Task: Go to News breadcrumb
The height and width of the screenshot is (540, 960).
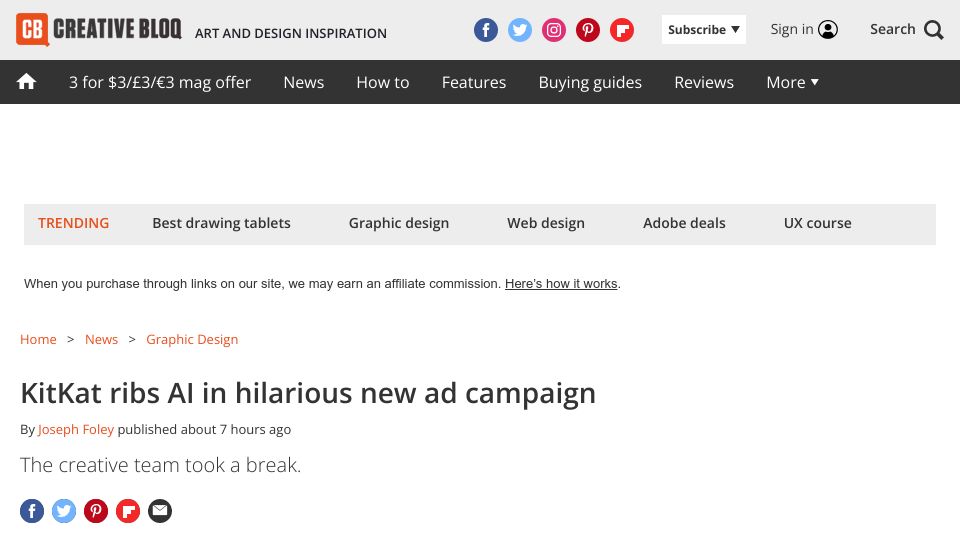Action: [x=101, y=339]
